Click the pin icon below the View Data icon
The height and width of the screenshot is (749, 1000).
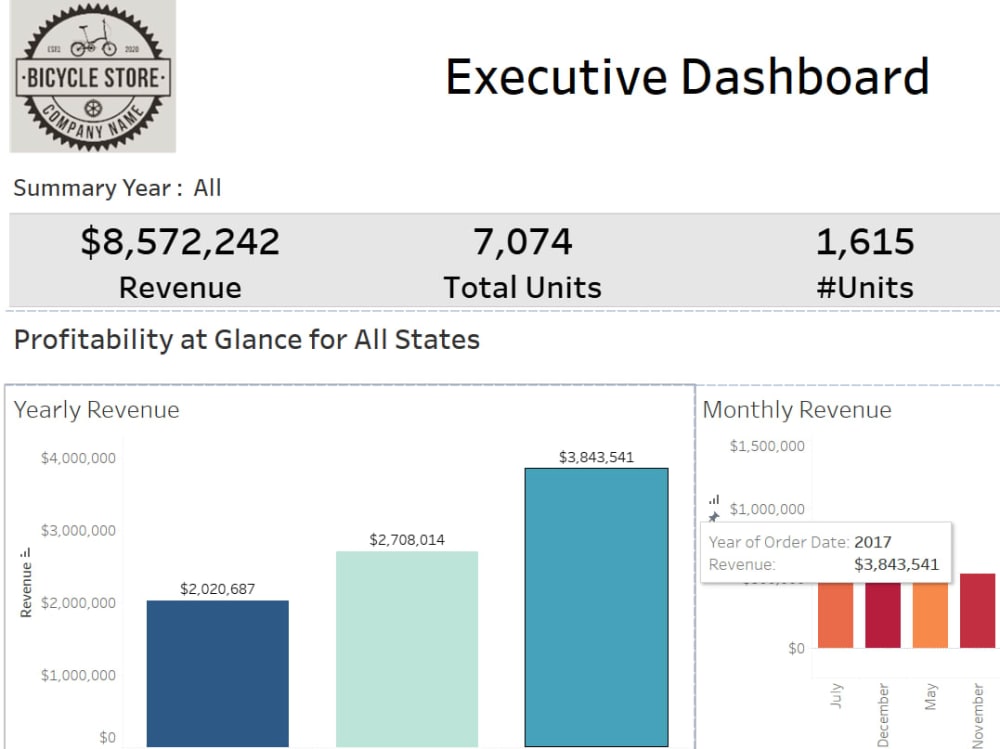713,517
